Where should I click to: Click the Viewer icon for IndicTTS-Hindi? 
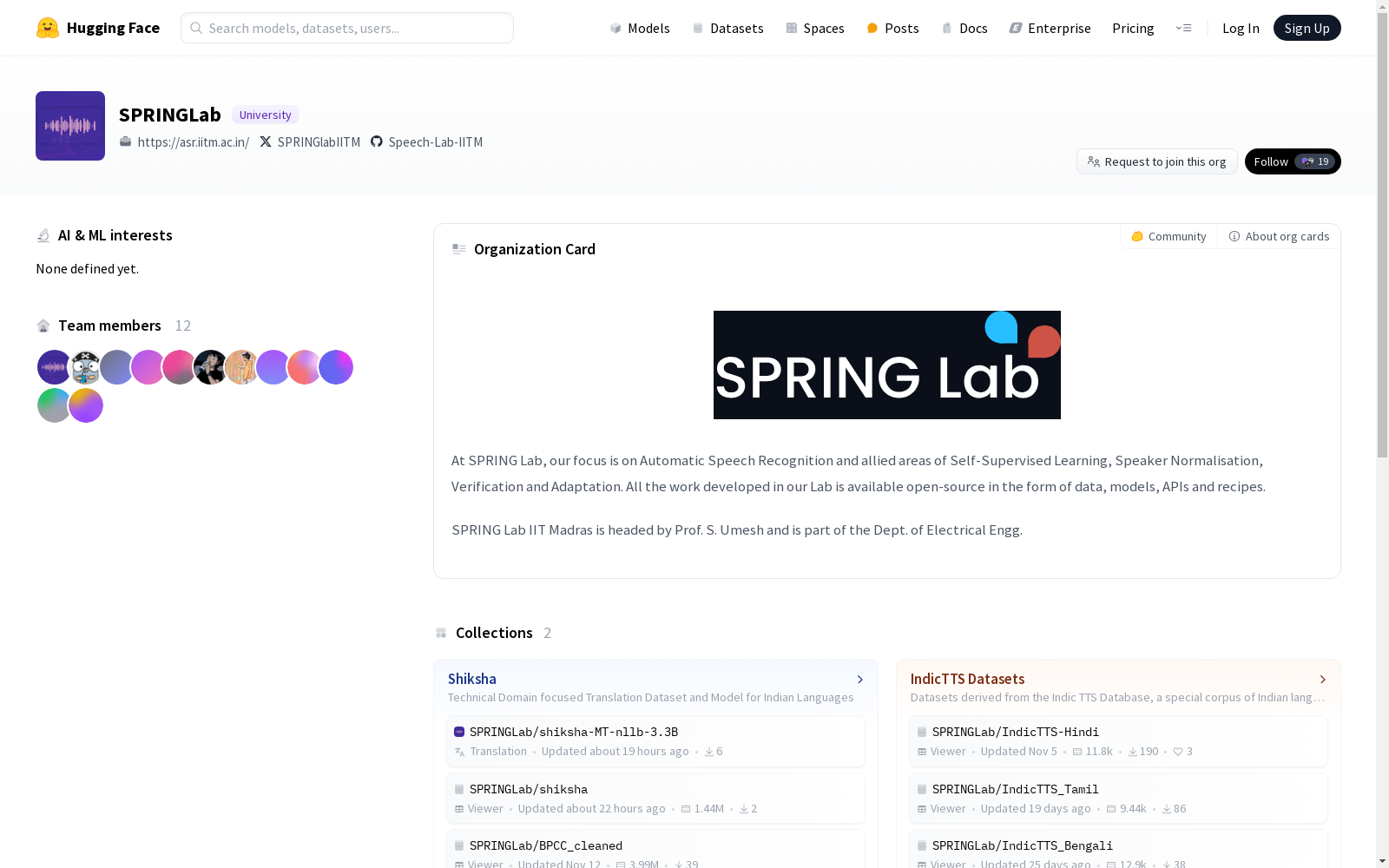point(922,752)
